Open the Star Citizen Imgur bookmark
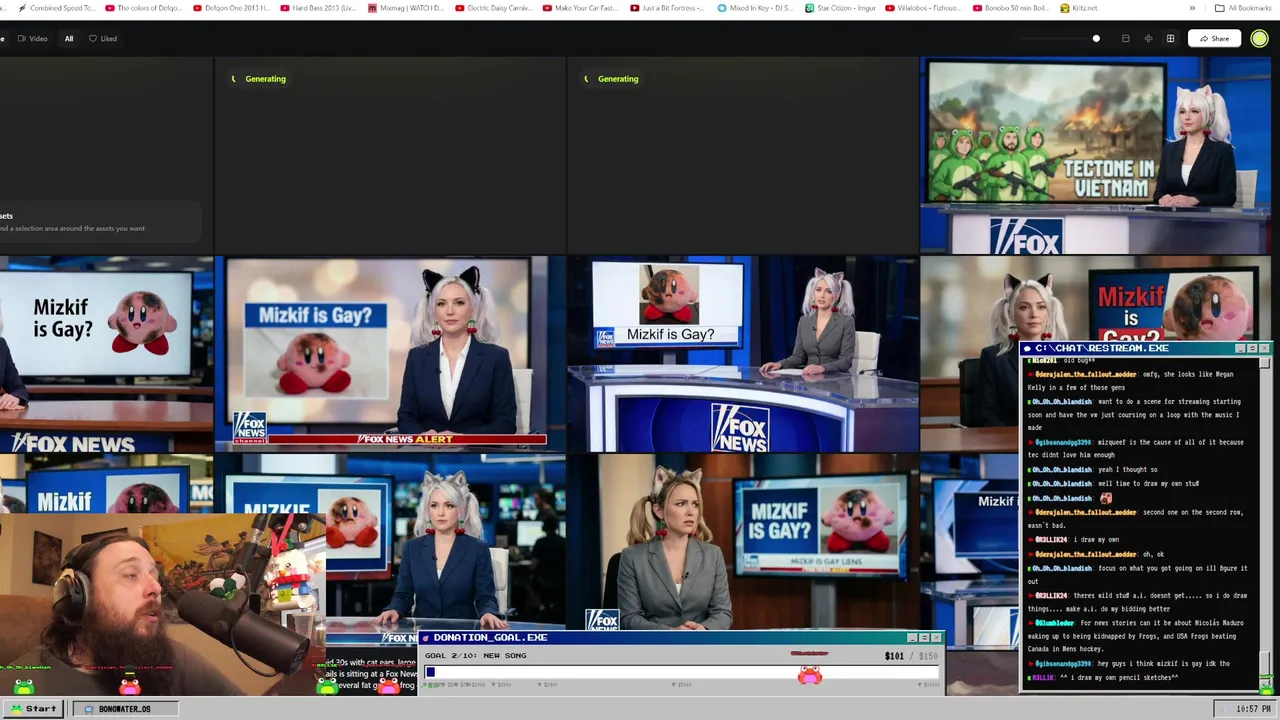Screen dimensions: 1280x720 840,8
